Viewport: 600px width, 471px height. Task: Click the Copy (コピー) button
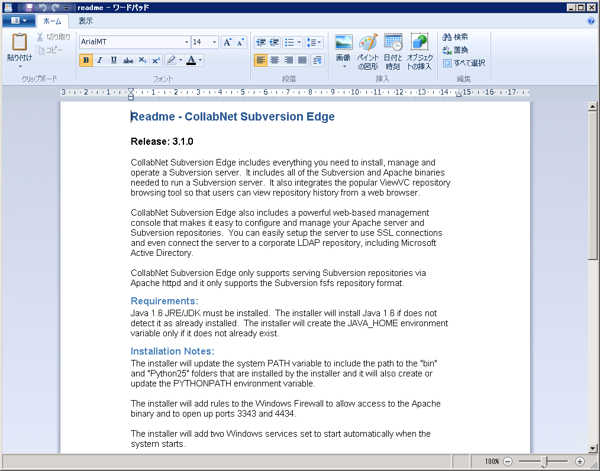coord(49,50)
